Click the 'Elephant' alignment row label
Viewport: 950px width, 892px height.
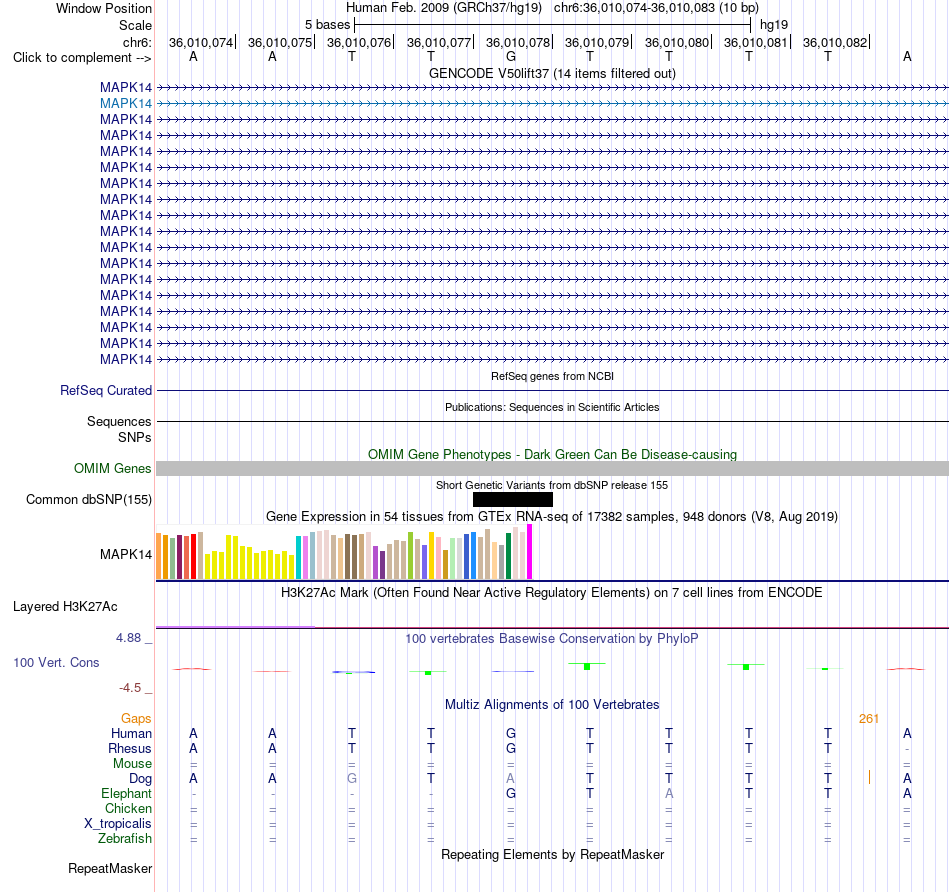point(126,793)
